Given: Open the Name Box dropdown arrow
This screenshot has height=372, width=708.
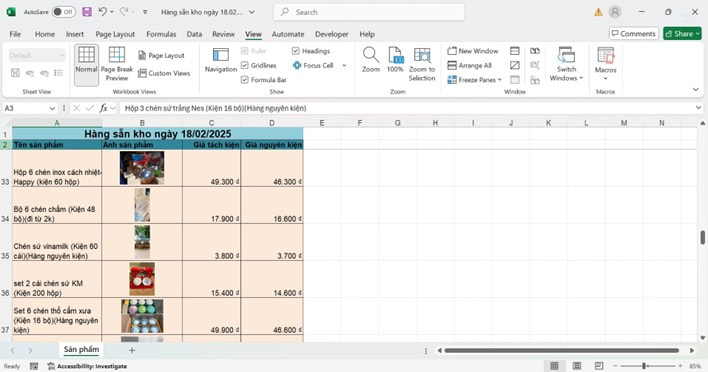Looking at the screenshot, I should click(x=52, y=108).
